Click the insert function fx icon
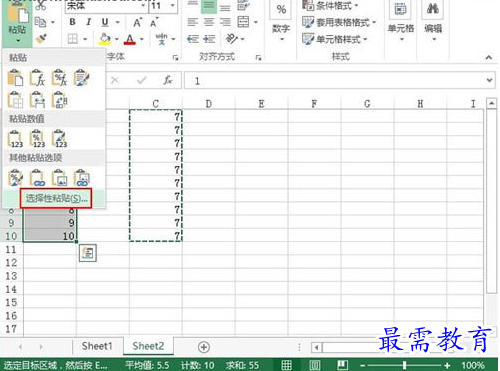Screen dimensions: 500x371 click(x=168, y=80)
